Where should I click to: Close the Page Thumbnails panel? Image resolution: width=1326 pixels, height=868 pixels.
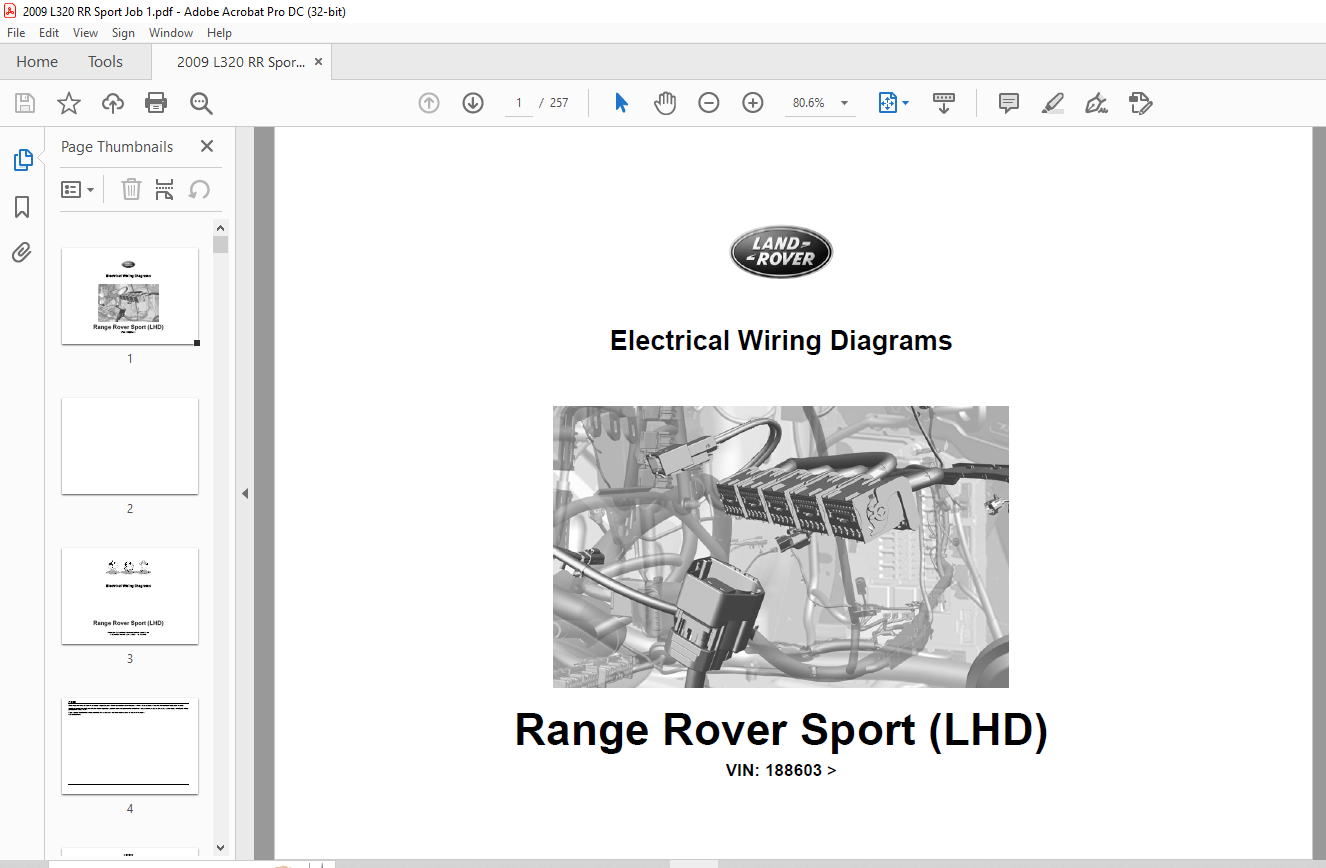click(x=207, y=146)
